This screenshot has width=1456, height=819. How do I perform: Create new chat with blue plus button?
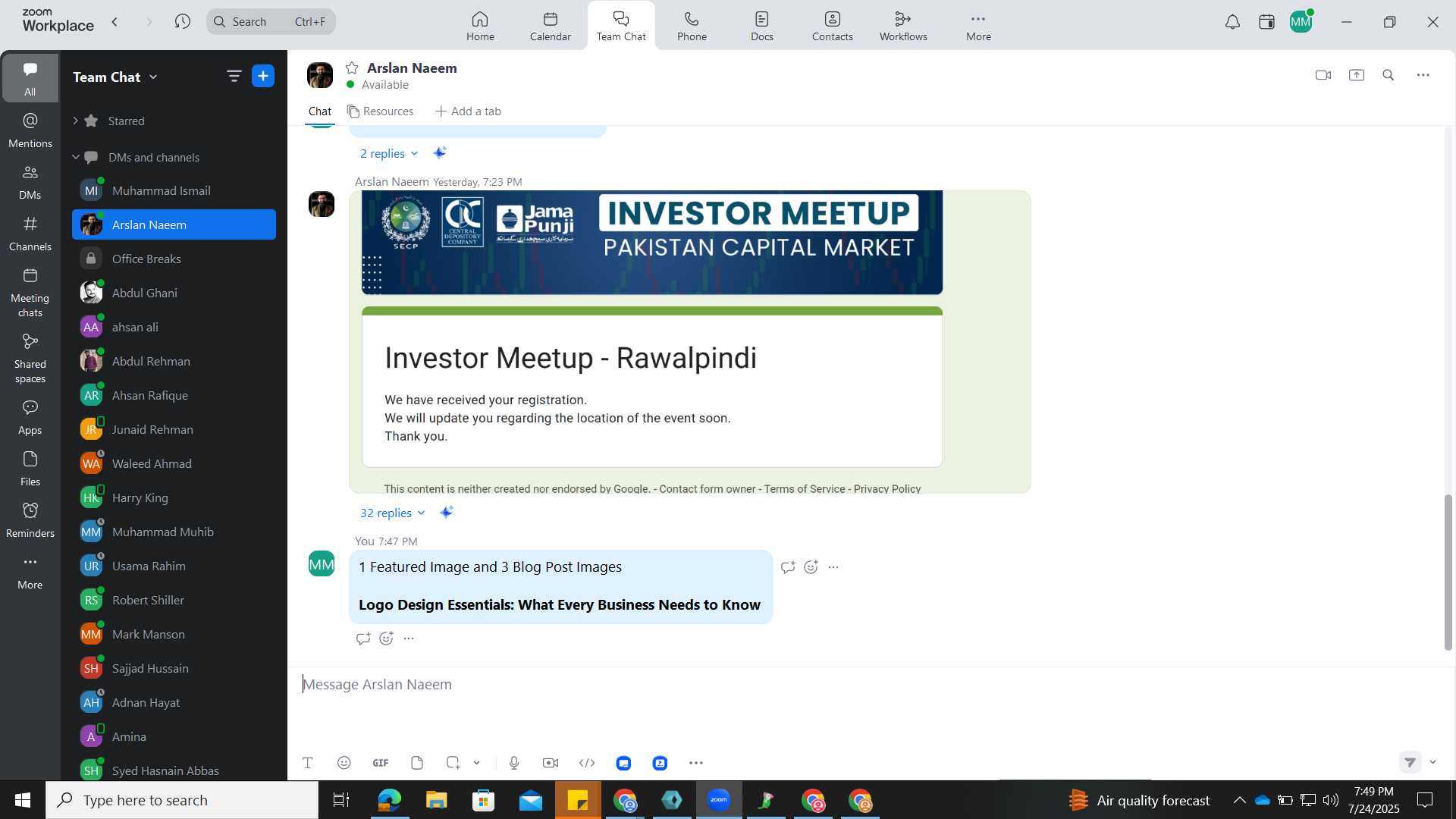pyautogui.click(x=263, y=76)
